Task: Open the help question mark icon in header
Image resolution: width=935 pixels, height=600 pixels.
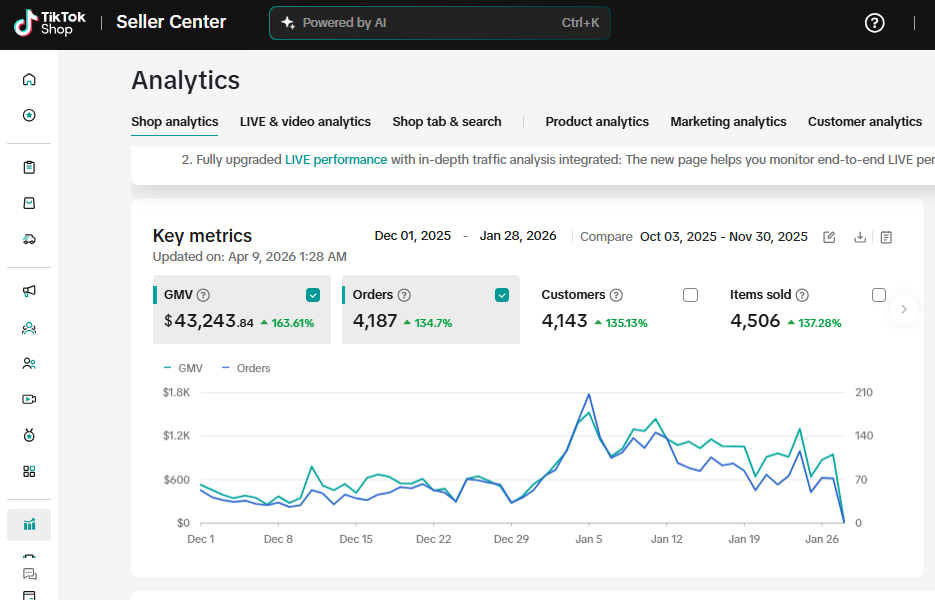Action: click(874, 23)
